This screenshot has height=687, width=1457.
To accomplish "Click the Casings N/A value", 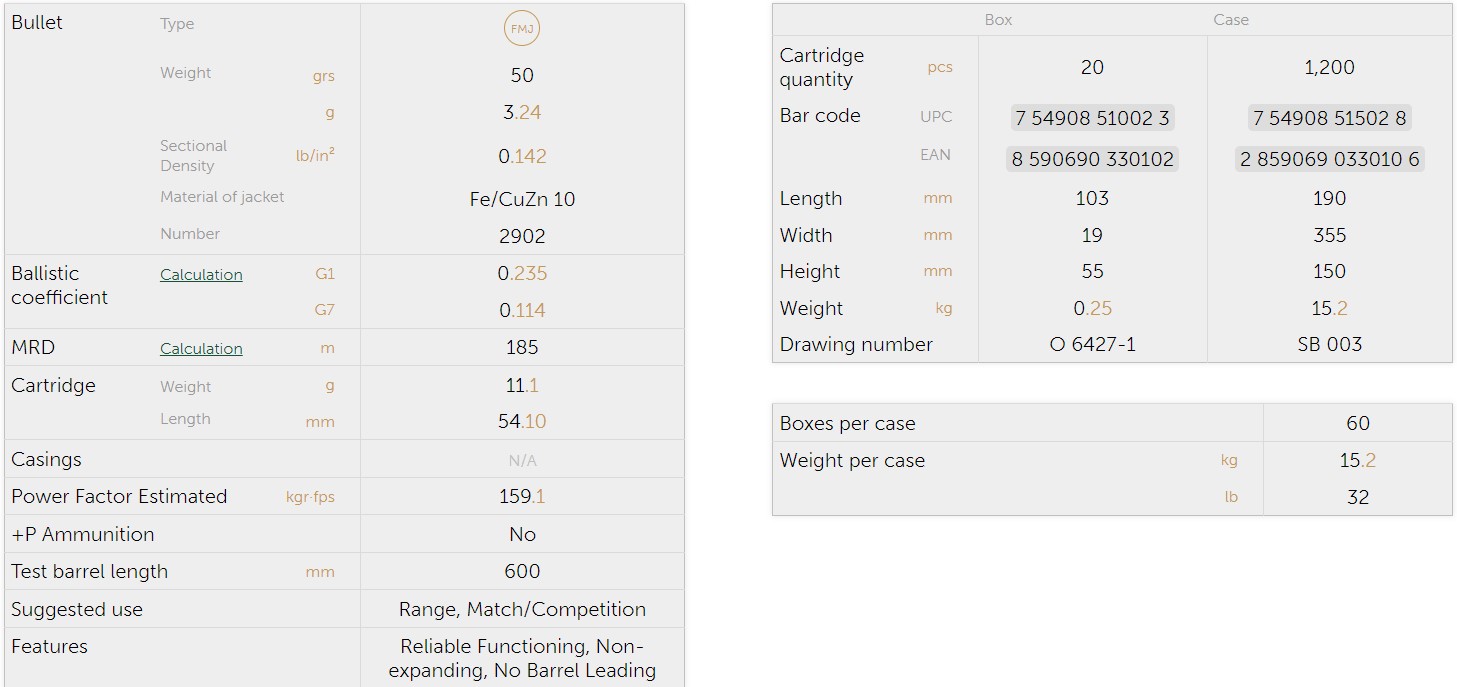I will coord(522,461).
